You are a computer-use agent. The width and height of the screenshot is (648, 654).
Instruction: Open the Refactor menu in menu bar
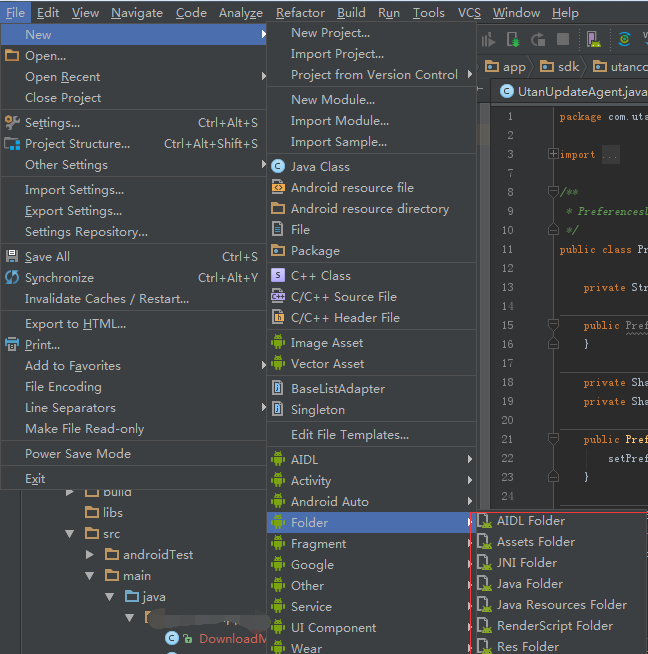click(300, 13)
